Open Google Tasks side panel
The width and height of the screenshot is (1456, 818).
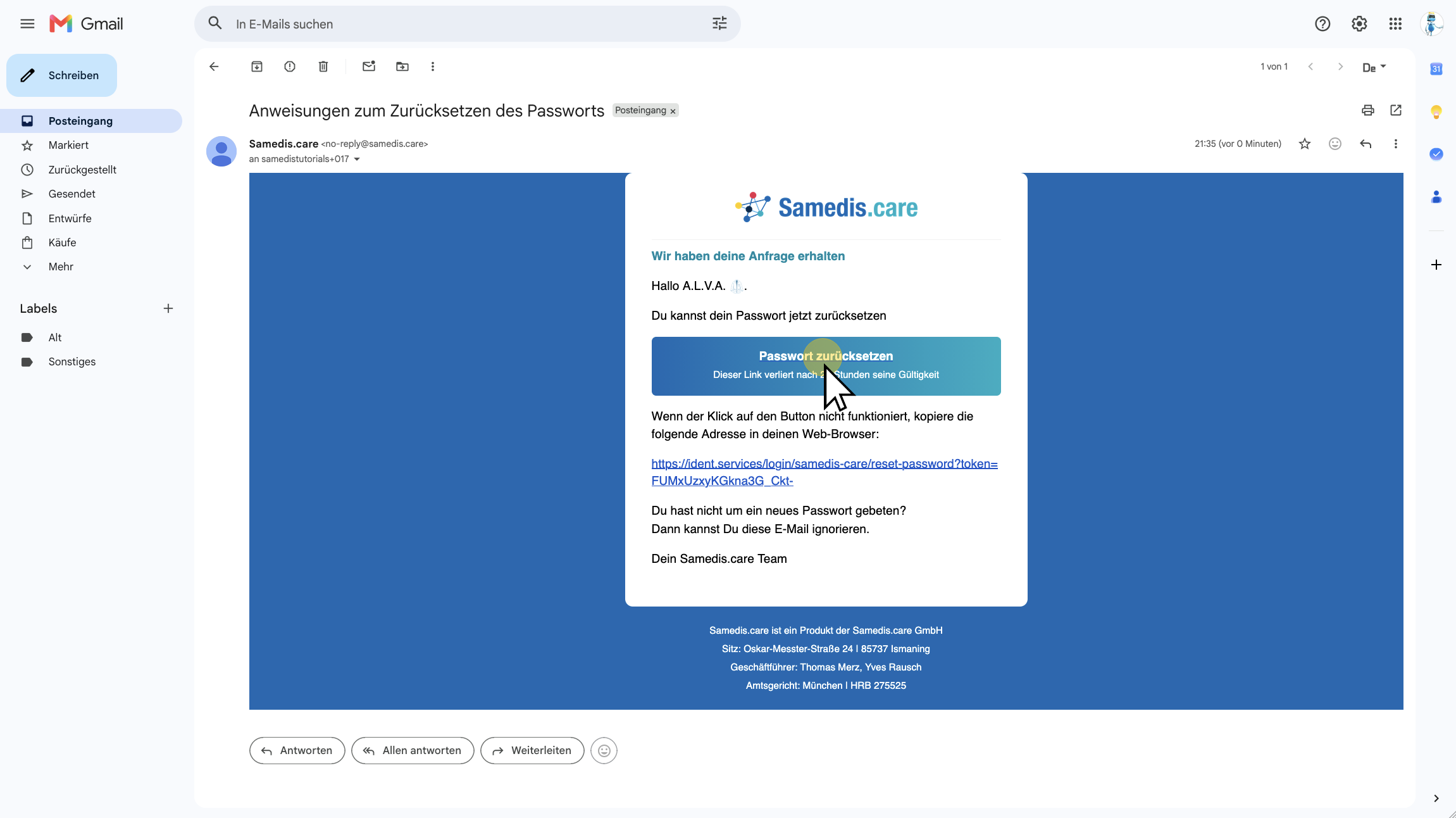[x=1436, y=154]
